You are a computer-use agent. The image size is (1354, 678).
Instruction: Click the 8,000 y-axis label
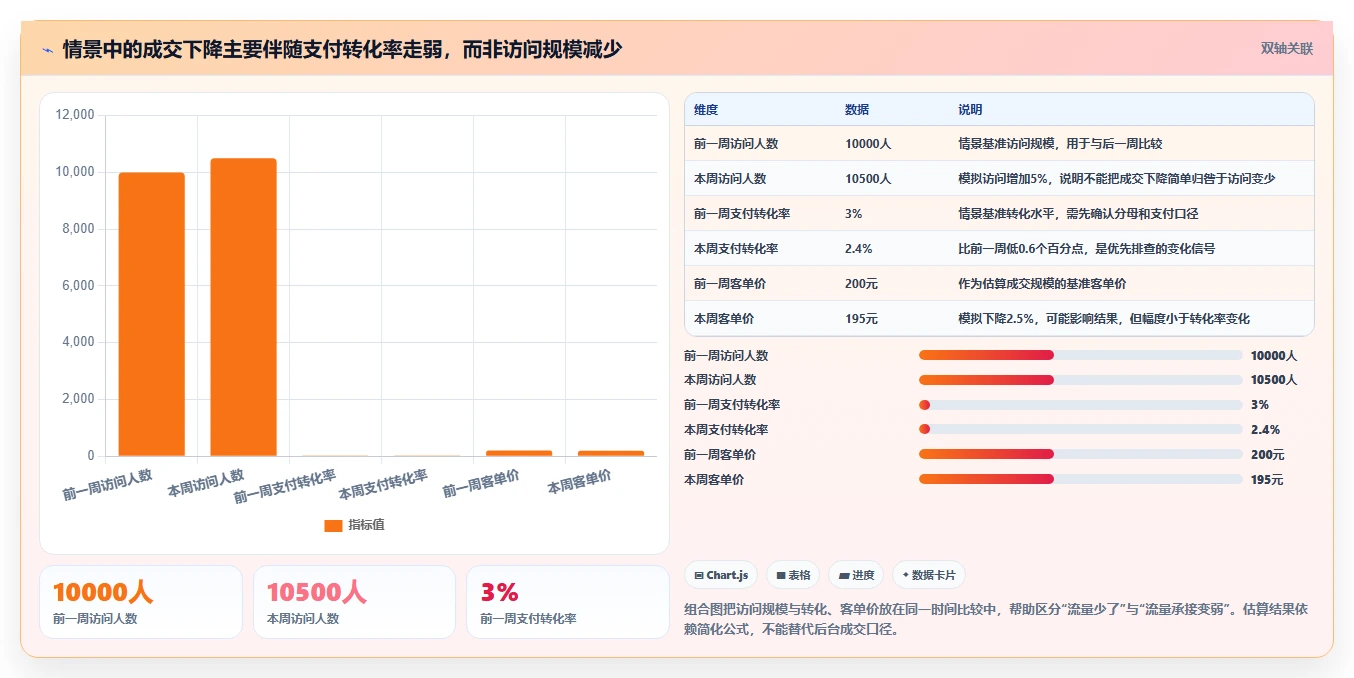pyautogui.click(x=78, y=229)
